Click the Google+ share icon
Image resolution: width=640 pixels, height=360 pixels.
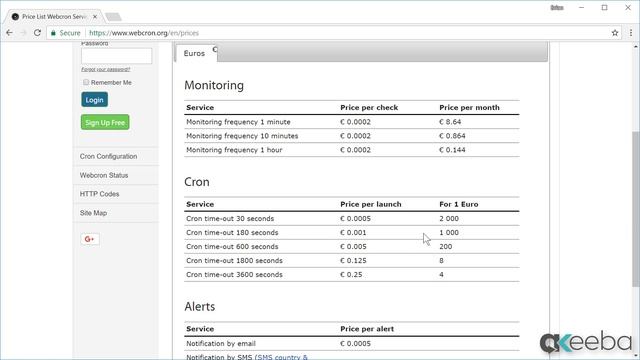90,239
